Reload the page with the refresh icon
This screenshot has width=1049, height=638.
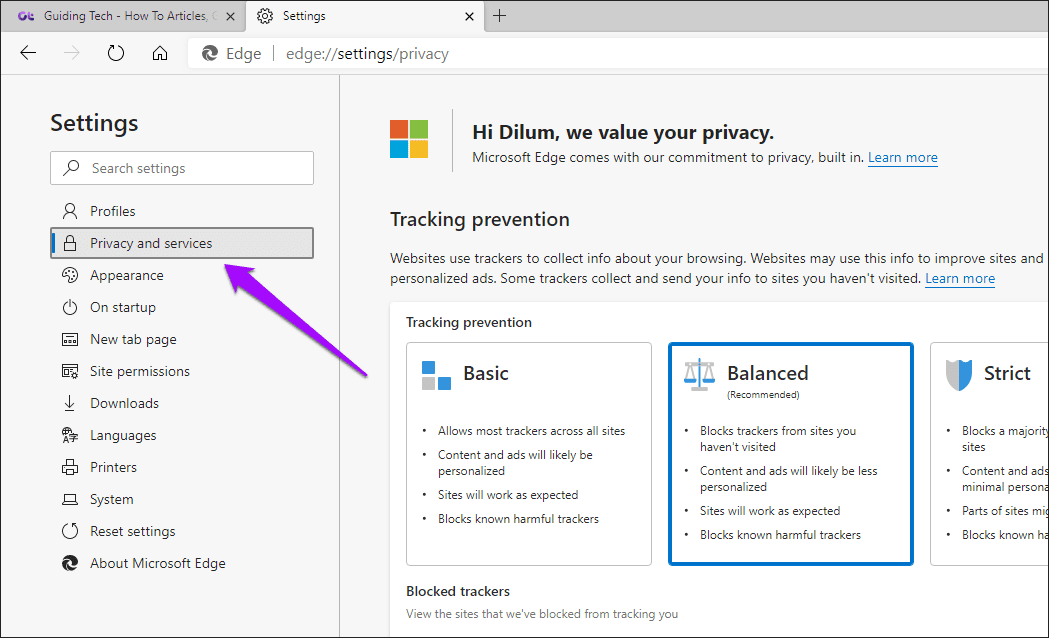pos(116,53)
